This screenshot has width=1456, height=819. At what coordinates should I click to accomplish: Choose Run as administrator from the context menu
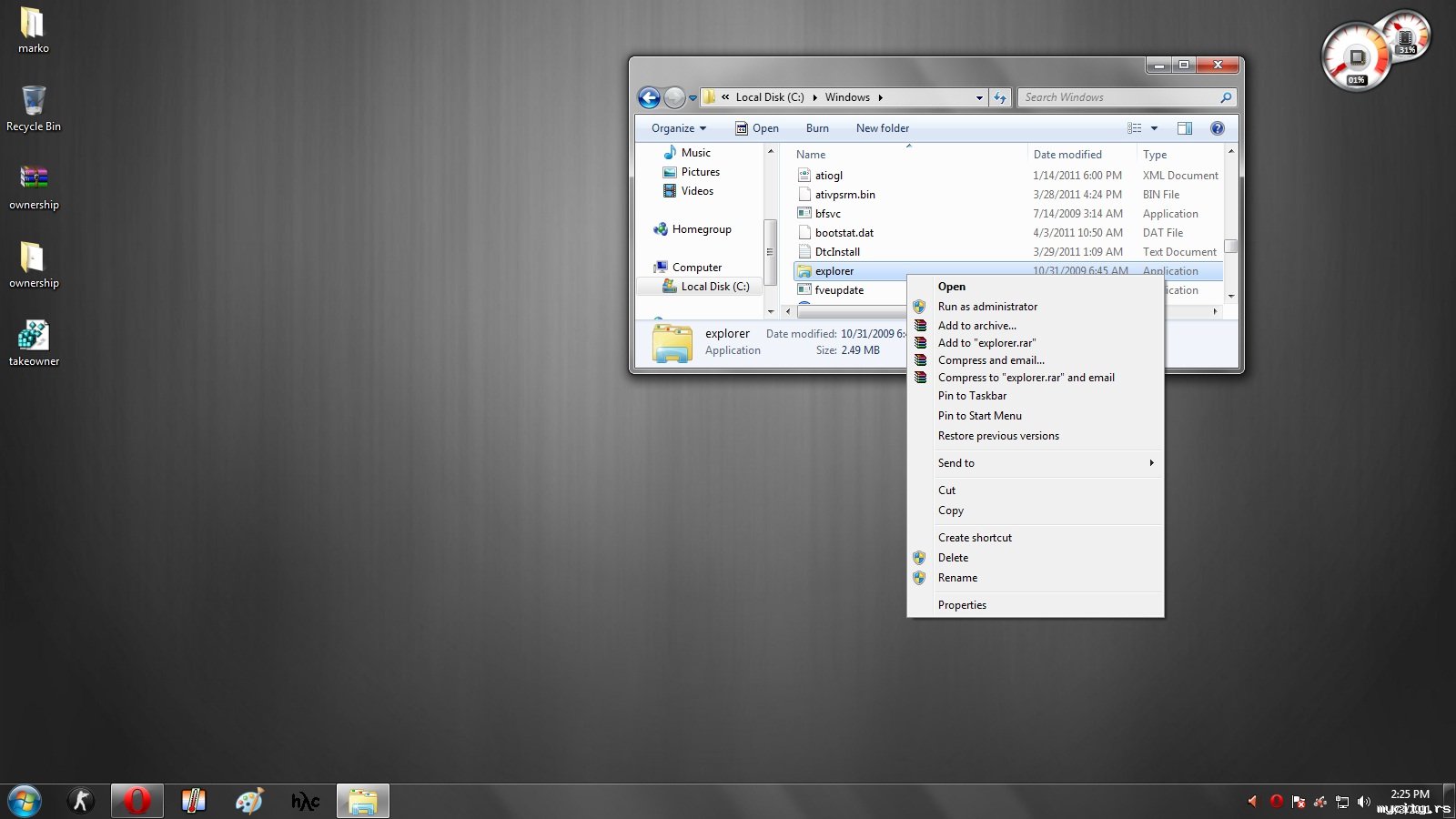point(987,307)
